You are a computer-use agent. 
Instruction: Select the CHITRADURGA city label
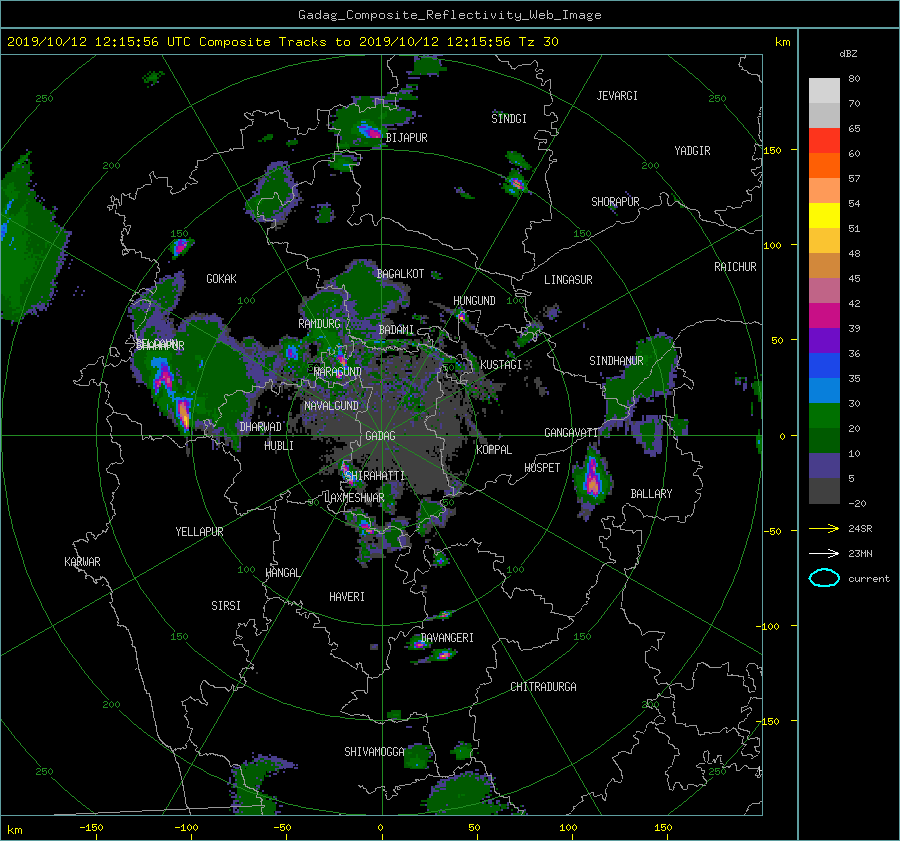pyautogui.click(x=543, y=687)
